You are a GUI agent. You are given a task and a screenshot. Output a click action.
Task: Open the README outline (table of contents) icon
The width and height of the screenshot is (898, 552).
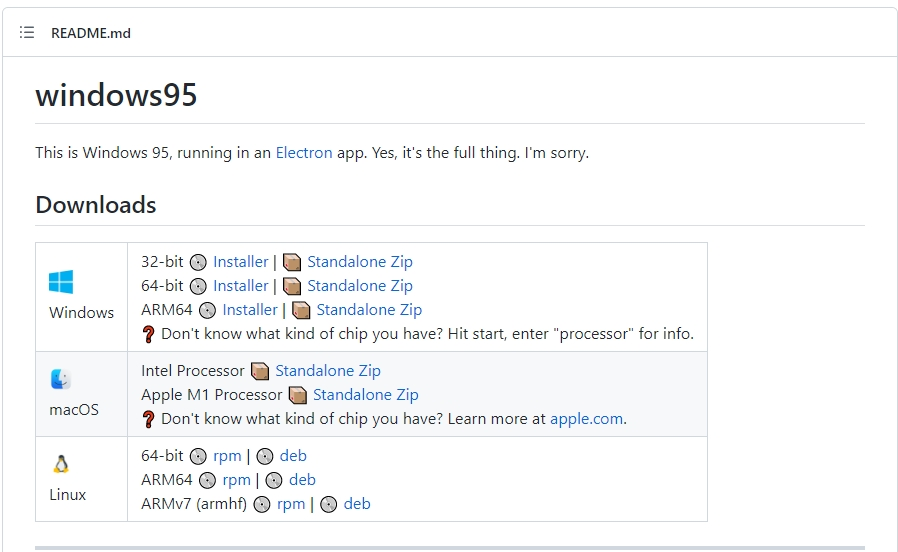(26, 33)
